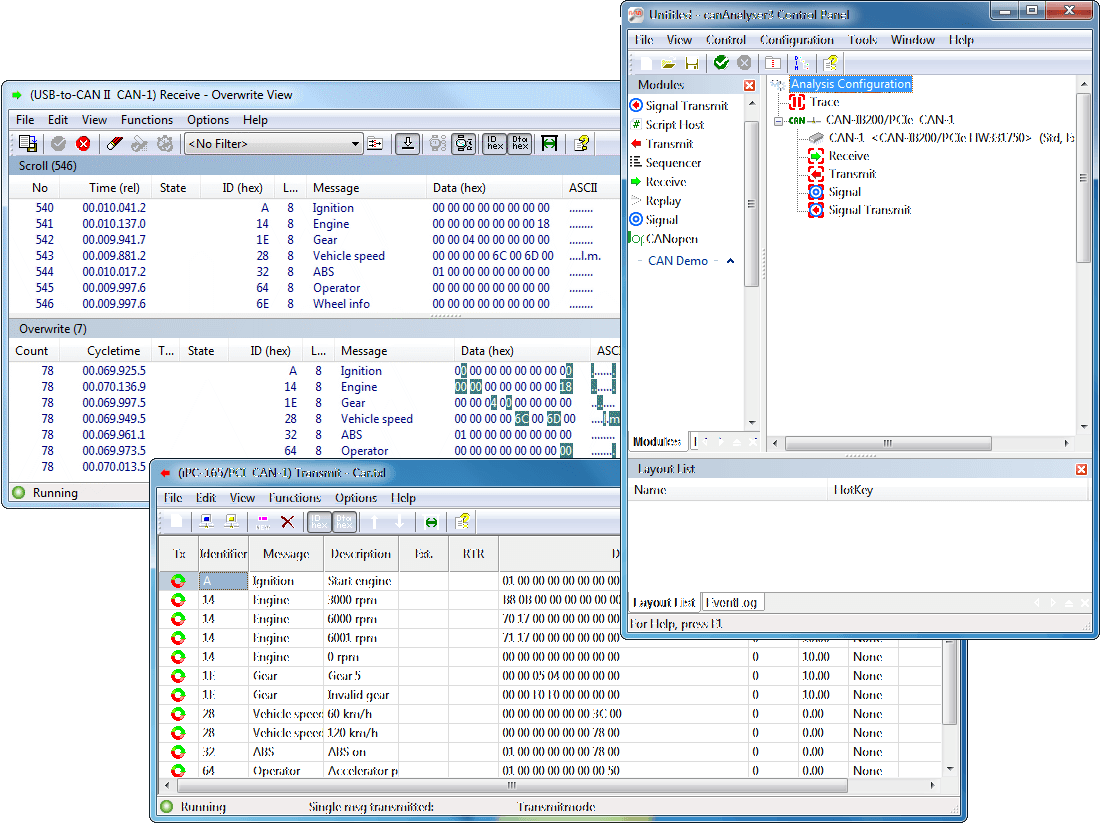
Task: Click the Description column header in Transmit window
Action: click(x=361, y=554)
